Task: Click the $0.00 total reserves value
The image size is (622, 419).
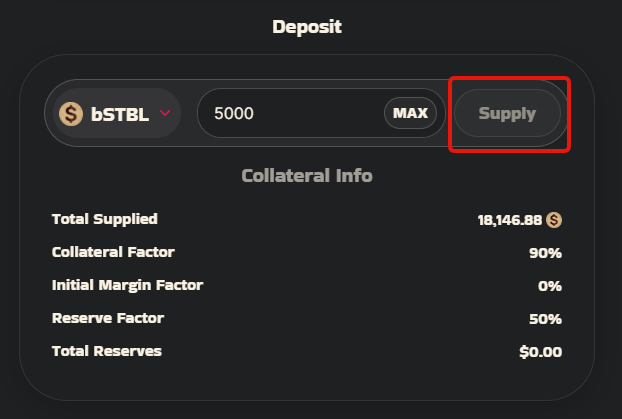Action: coord(540,352)
